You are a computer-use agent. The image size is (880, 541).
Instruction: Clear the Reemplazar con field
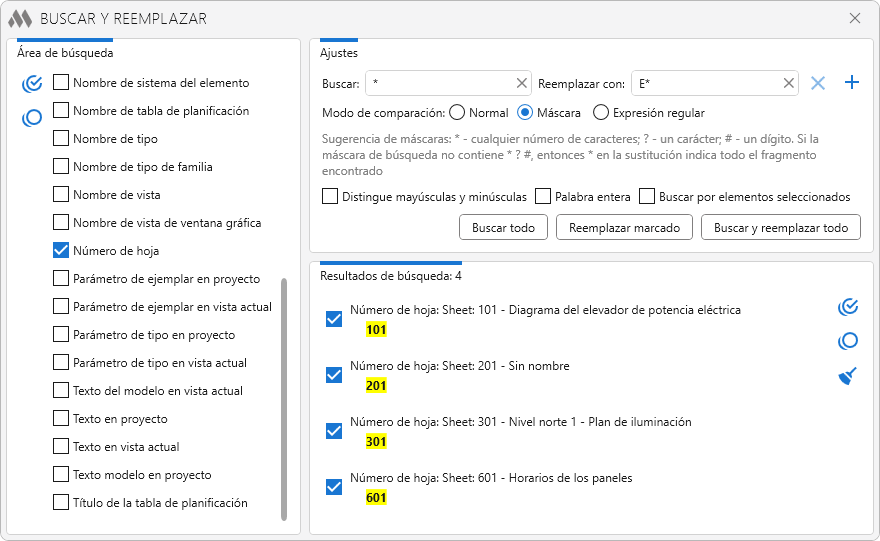click(x=788, y=84)
